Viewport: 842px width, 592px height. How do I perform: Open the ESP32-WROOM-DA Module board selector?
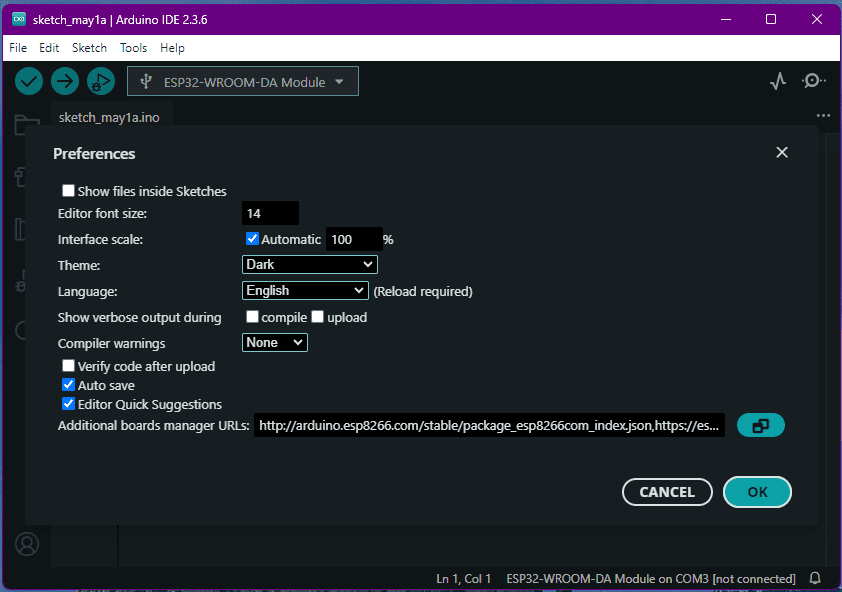243,82
